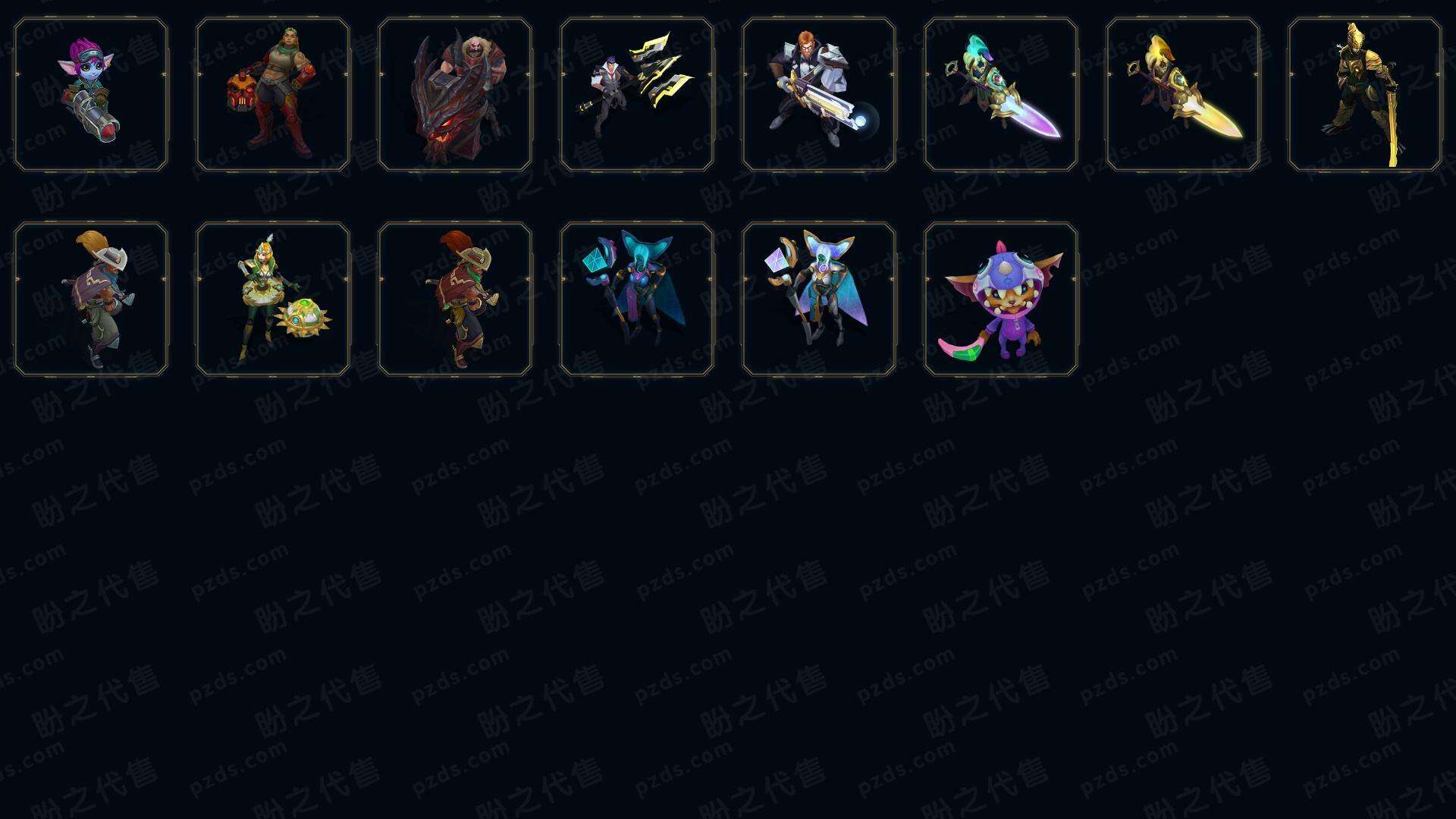Screen dimensions: 1456x819
Task: Open the purple dino-costume creature skin
Action: (x=1001, y=299)
